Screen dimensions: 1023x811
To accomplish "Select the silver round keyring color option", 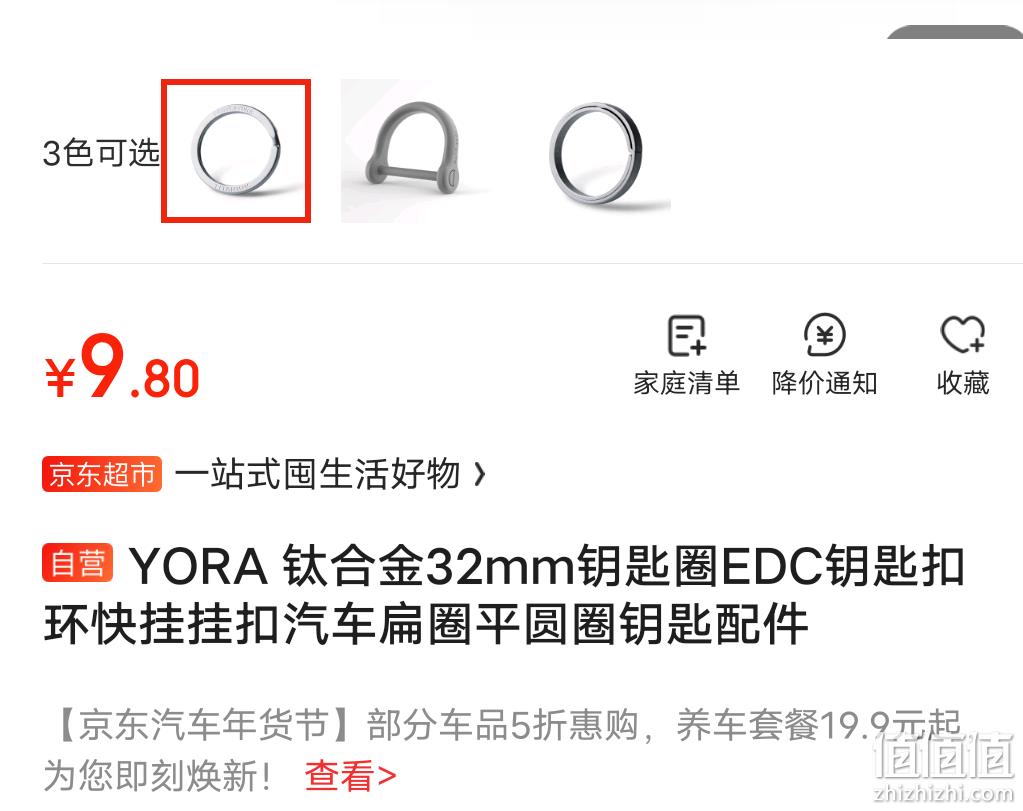I will tap(236, 151).
